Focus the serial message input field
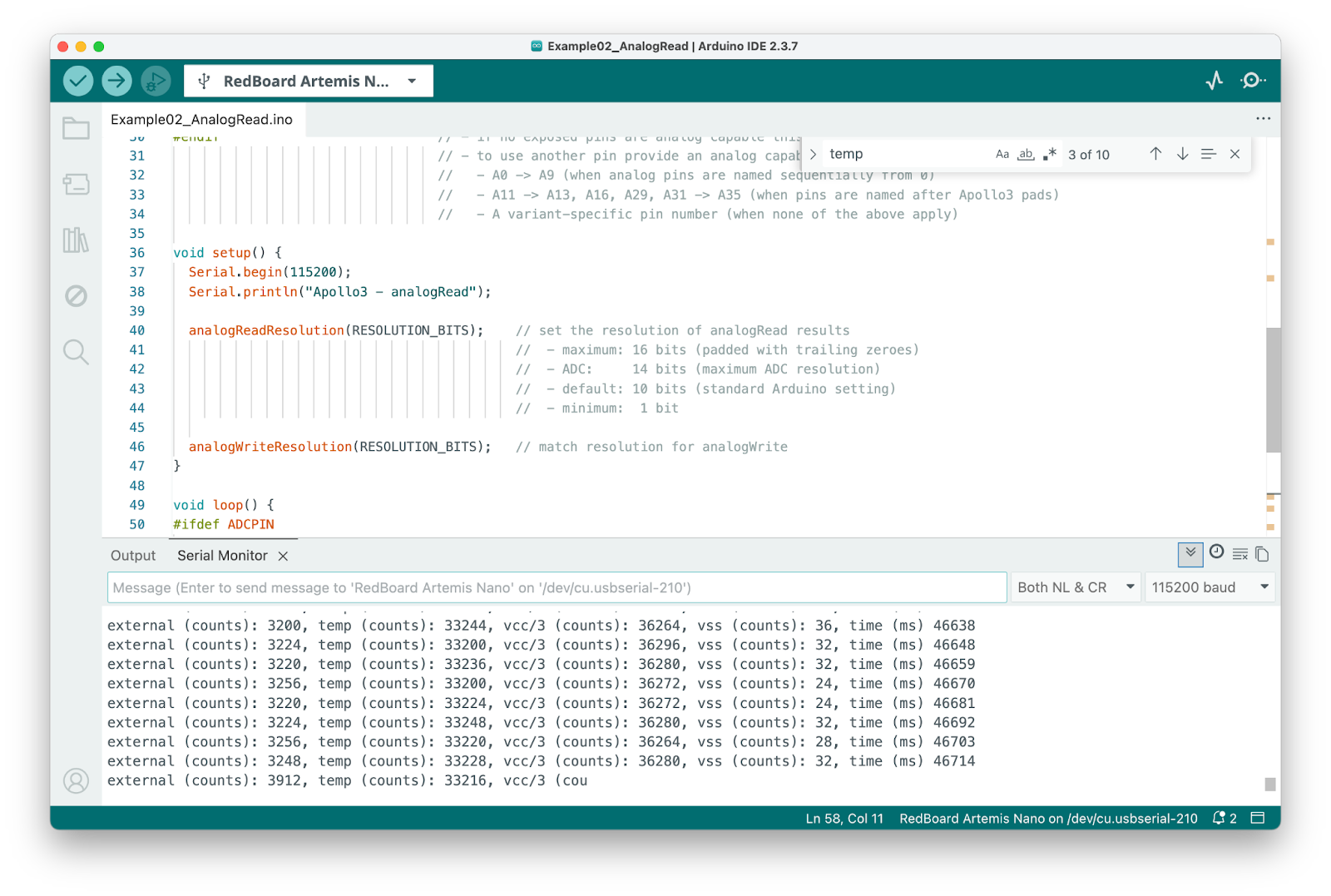The height and width of the screenshot is (896, 1331). click(x=557, y=587)
